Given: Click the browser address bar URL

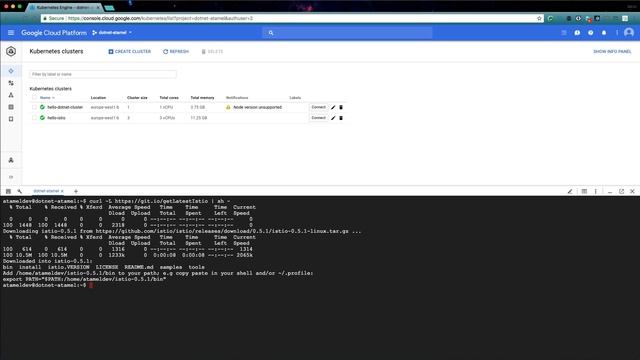Looking at the screenshot, I should pos(160,18).
